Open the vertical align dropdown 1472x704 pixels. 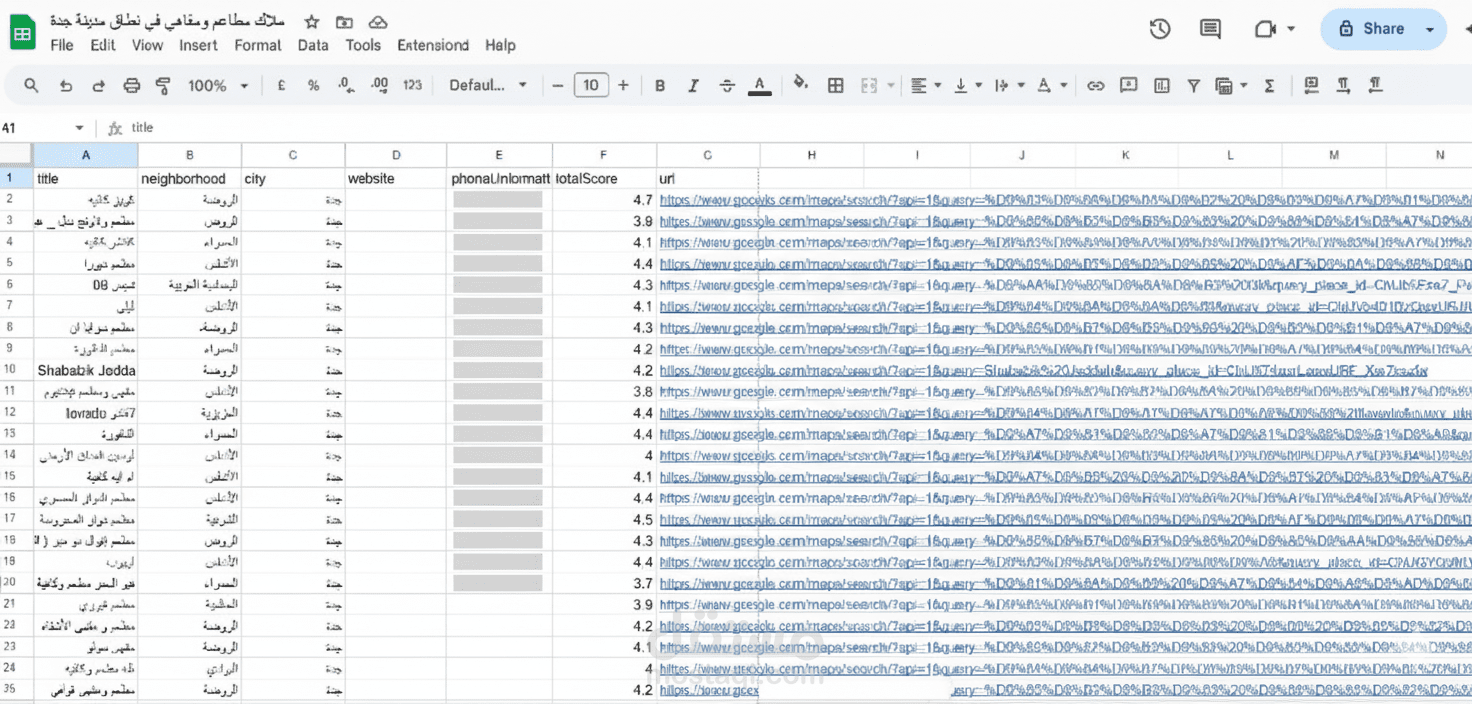coord(967,86)
